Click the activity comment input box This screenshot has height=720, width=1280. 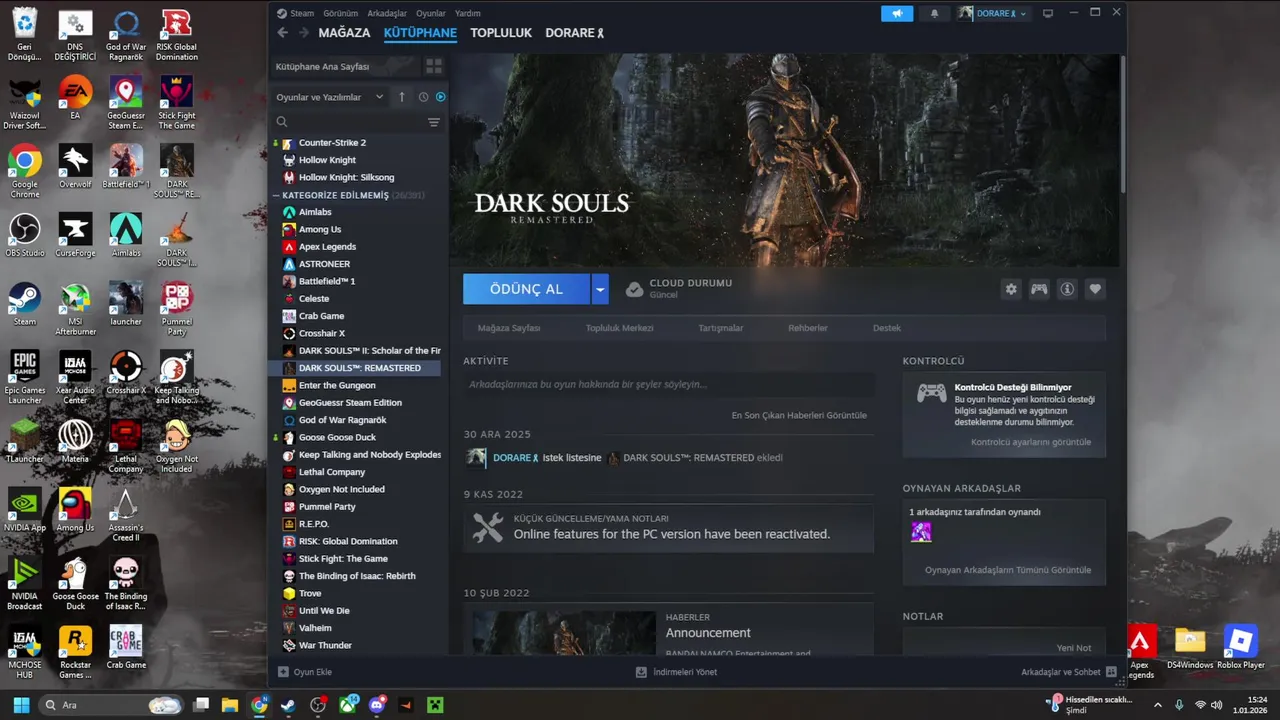point(668,384)
